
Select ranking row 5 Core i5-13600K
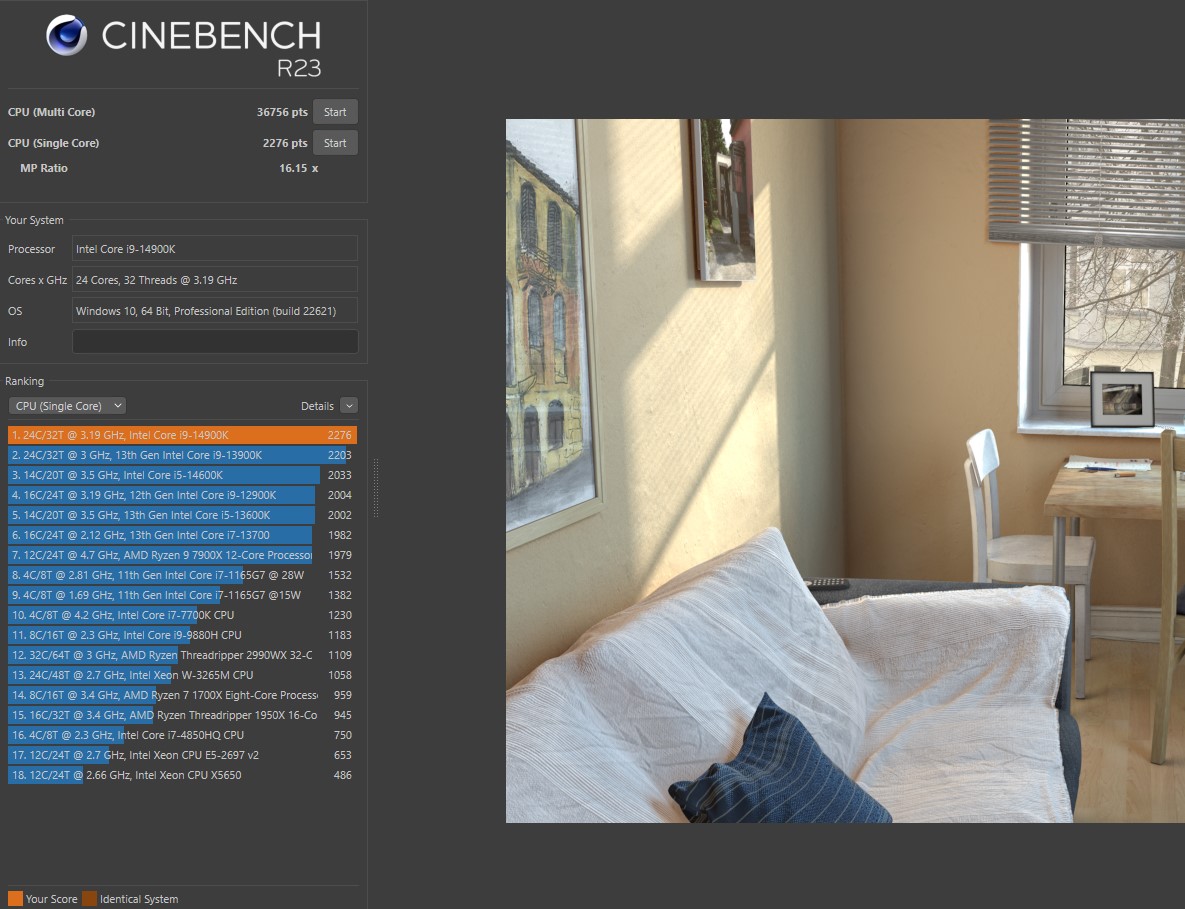182,515
